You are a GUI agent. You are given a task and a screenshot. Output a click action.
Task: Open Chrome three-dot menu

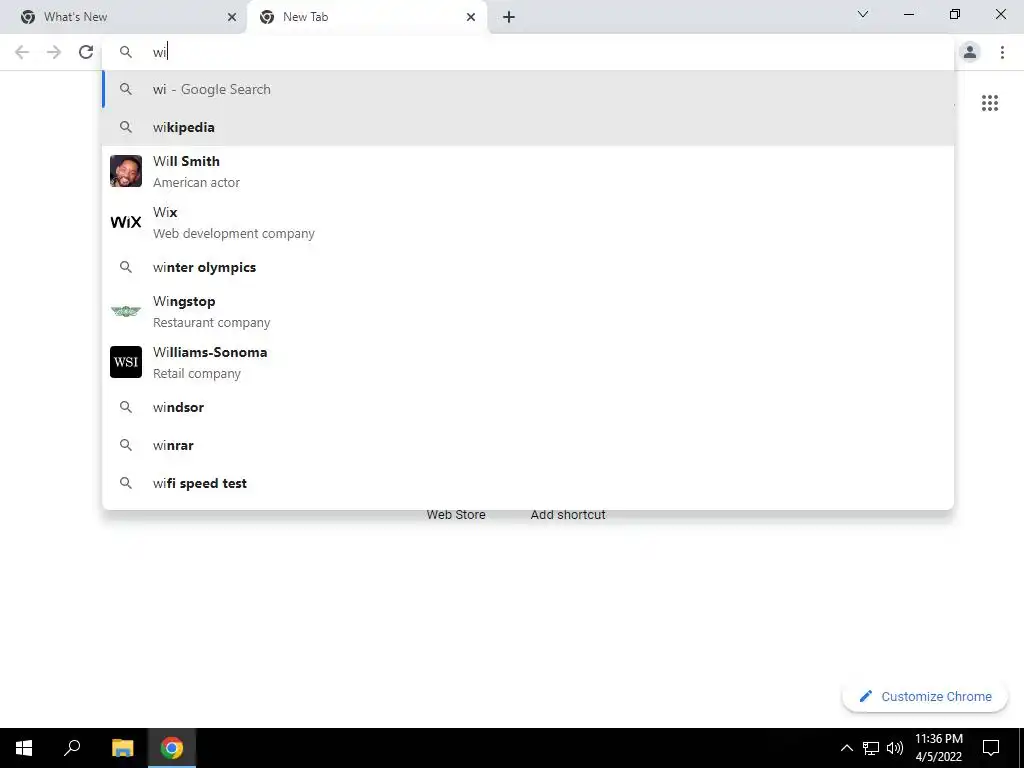[x=1002, y=52]
